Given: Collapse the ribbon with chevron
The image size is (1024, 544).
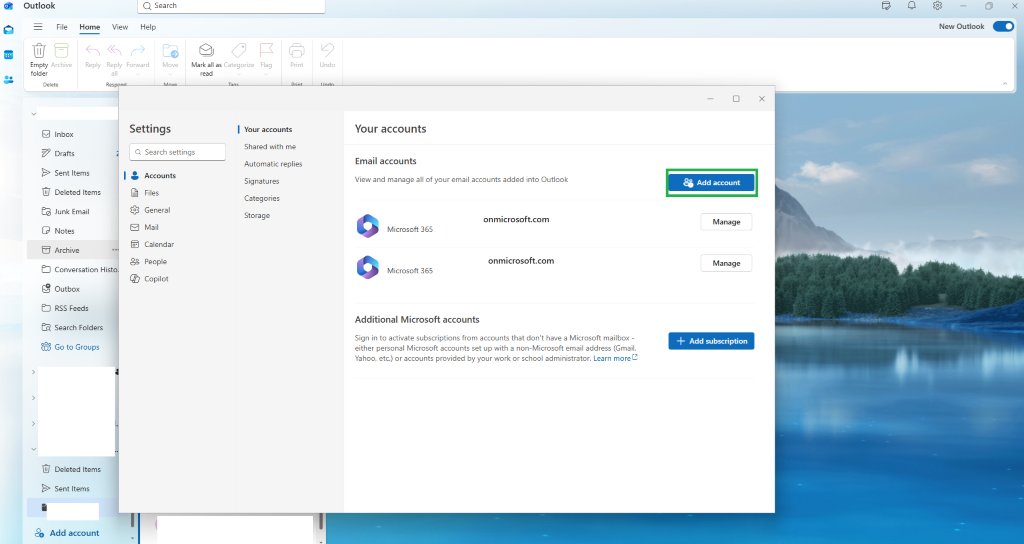Looking at the screenshot, I should [x=1005, y=84].
